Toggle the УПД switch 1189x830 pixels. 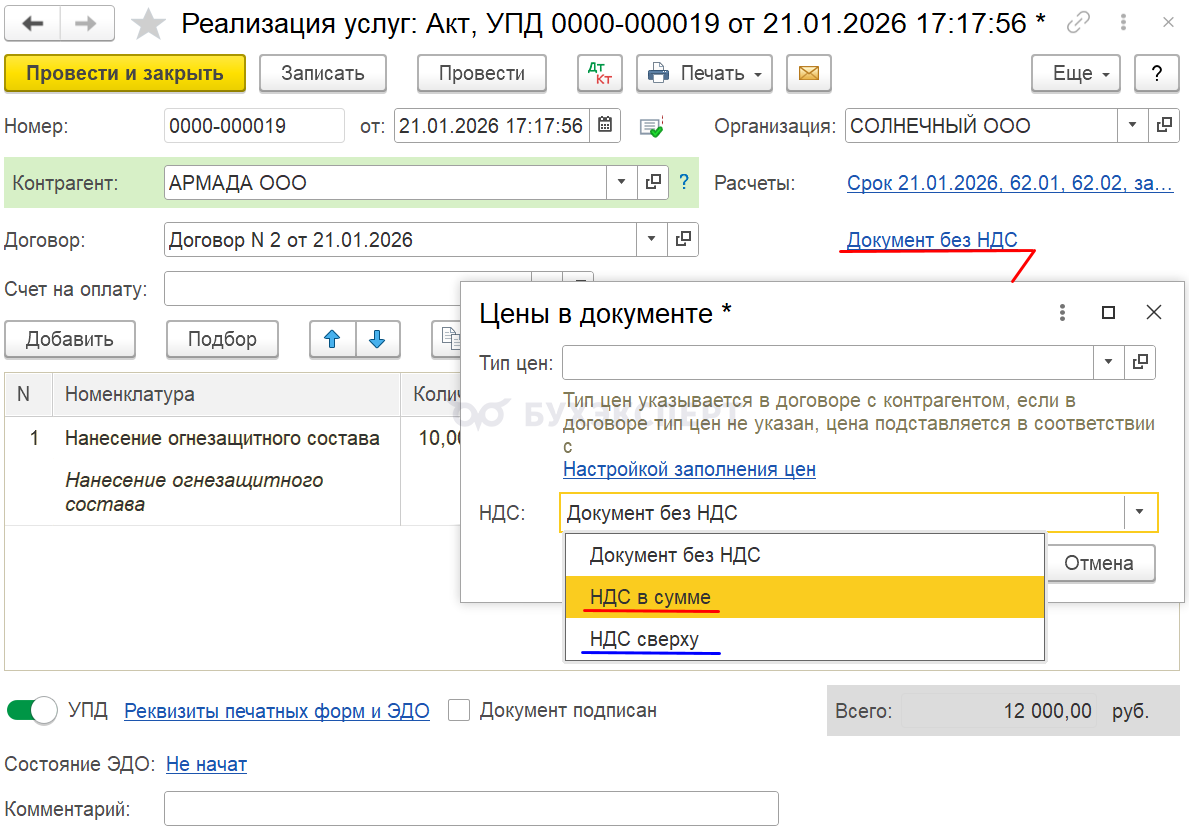pos(32,710)
